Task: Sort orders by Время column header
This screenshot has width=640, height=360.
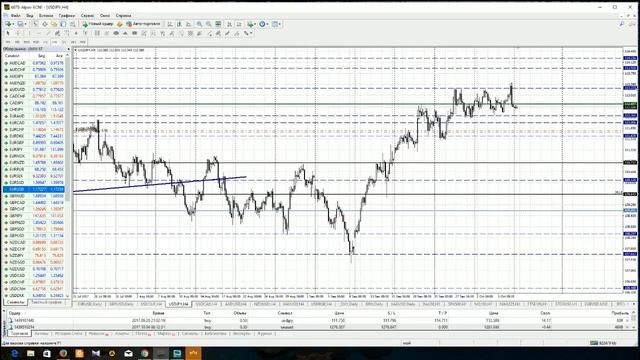Action: [158, 313]
